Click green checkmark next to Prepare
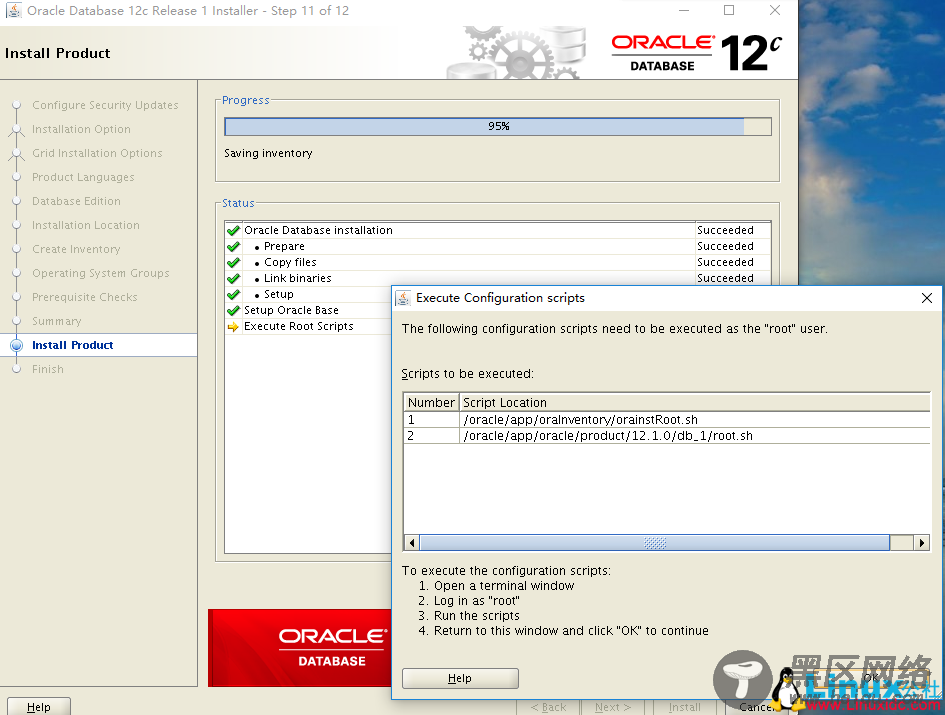This screenshot has height=715, width=945. tap(233, 247)
